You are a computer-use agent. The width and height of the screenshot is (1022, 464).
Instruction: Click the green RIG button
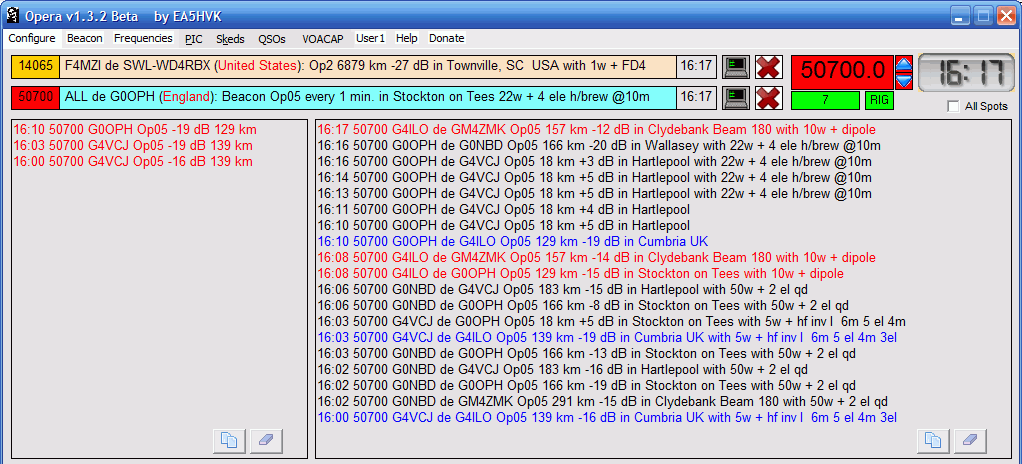pyautogui.click(x=879, y=100)
